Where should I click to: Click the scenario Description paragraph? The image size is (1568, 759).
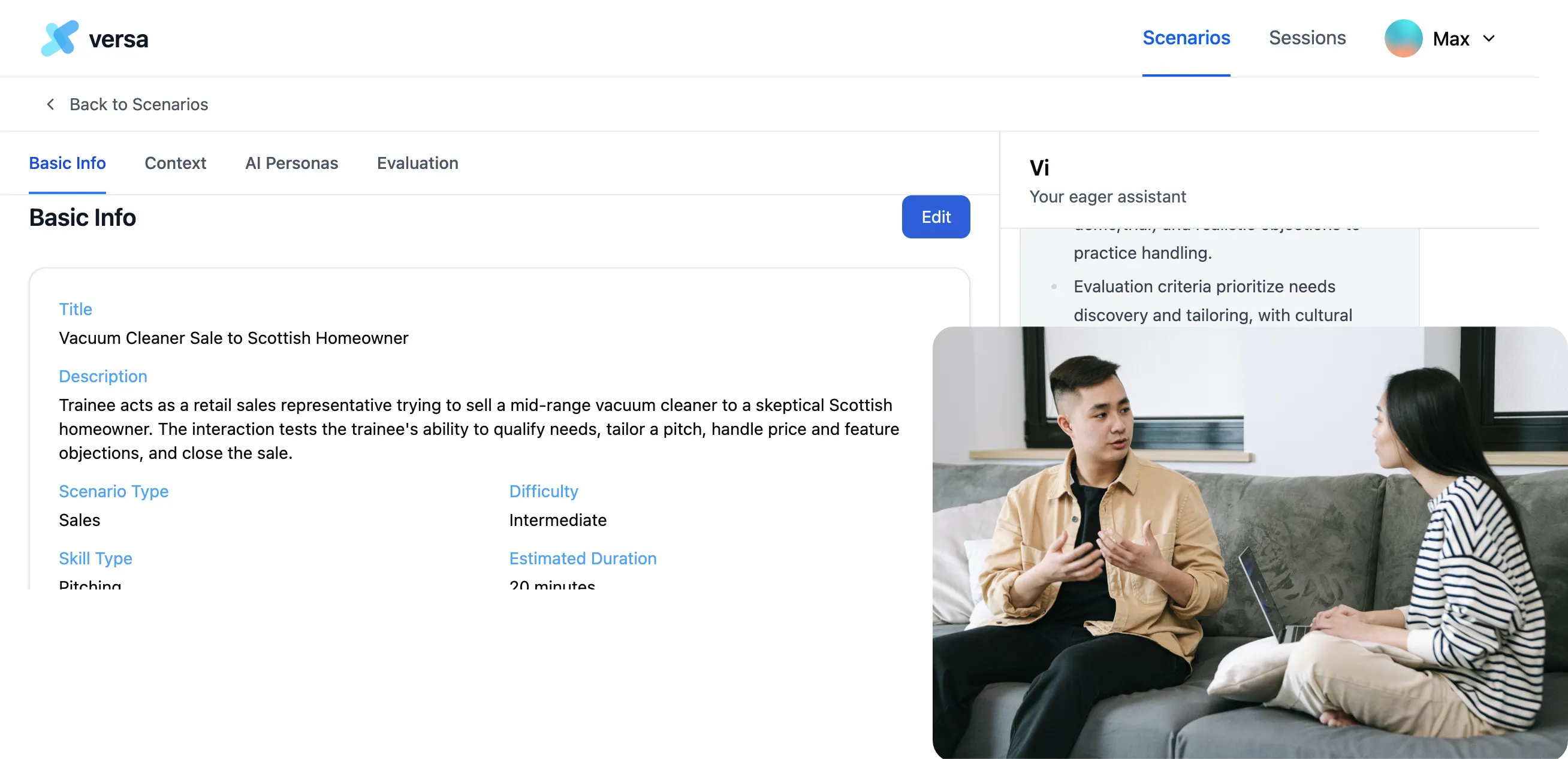[x=479, y=429]
